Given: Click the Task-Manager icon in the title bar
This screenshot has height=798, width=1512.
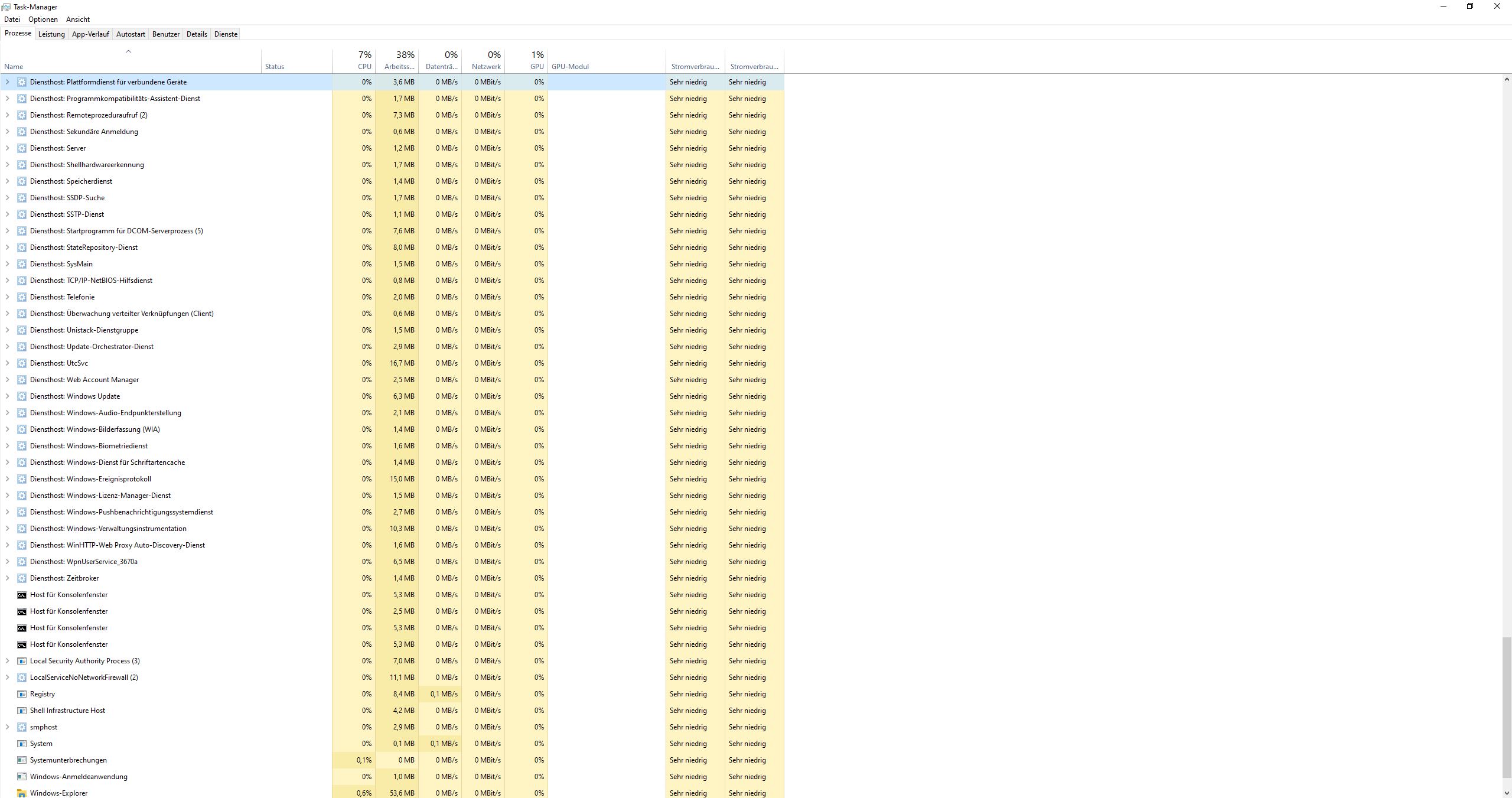Looking at the screenshot, I should (6, 6).
